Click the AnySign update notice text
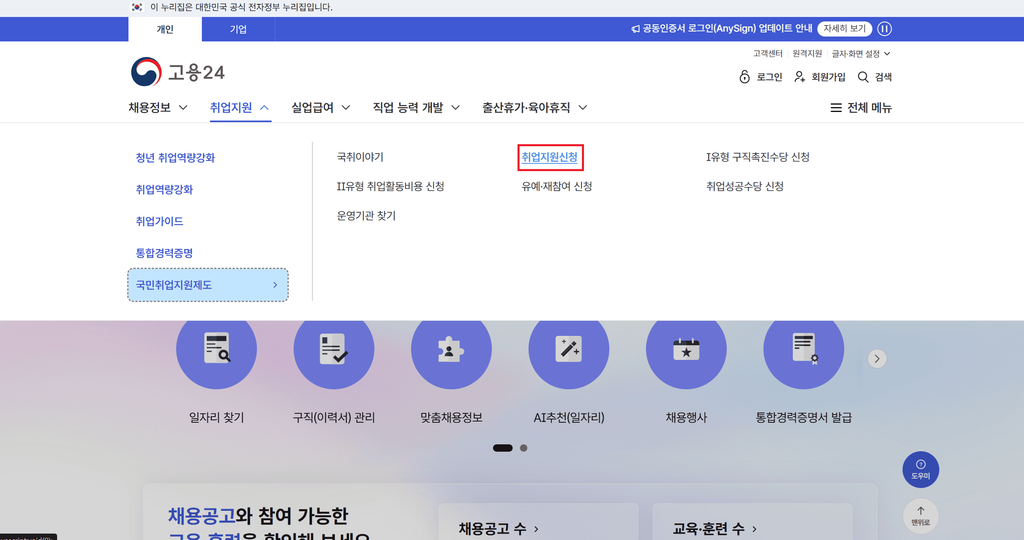This screenshot has width=1024, height=540. click(x=728, y=29)
